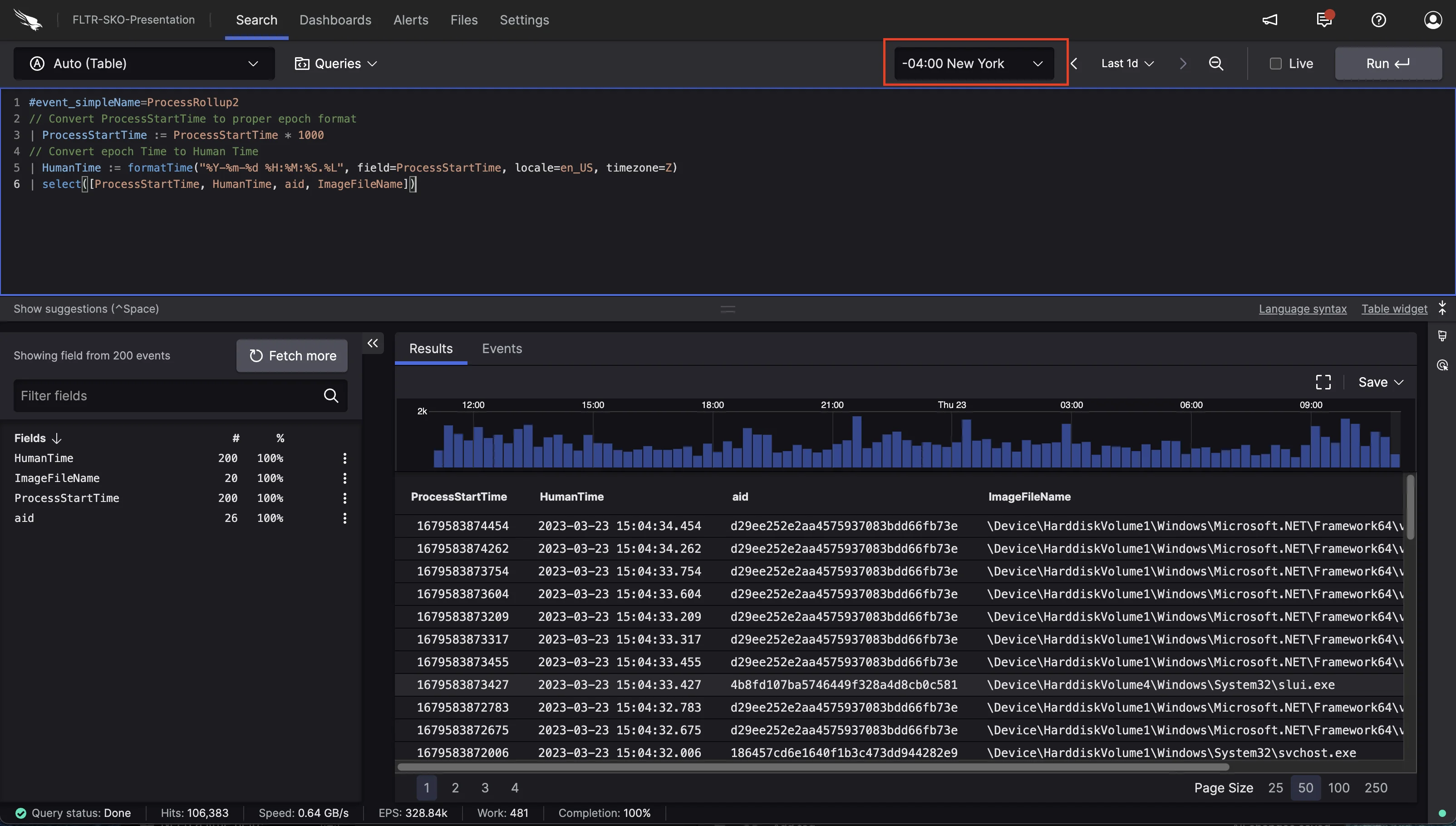Expand the Save dropdown

pos(1381,382)
